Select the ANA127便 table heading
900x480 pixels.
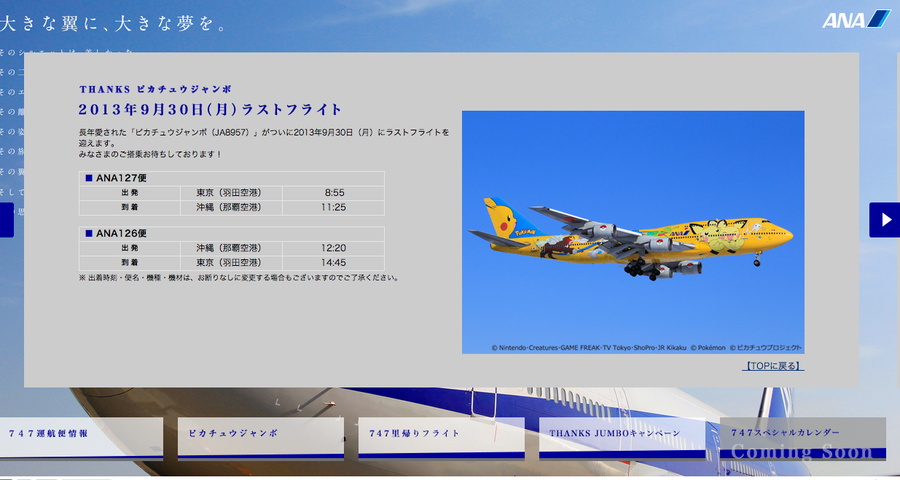tap(231, 178)
